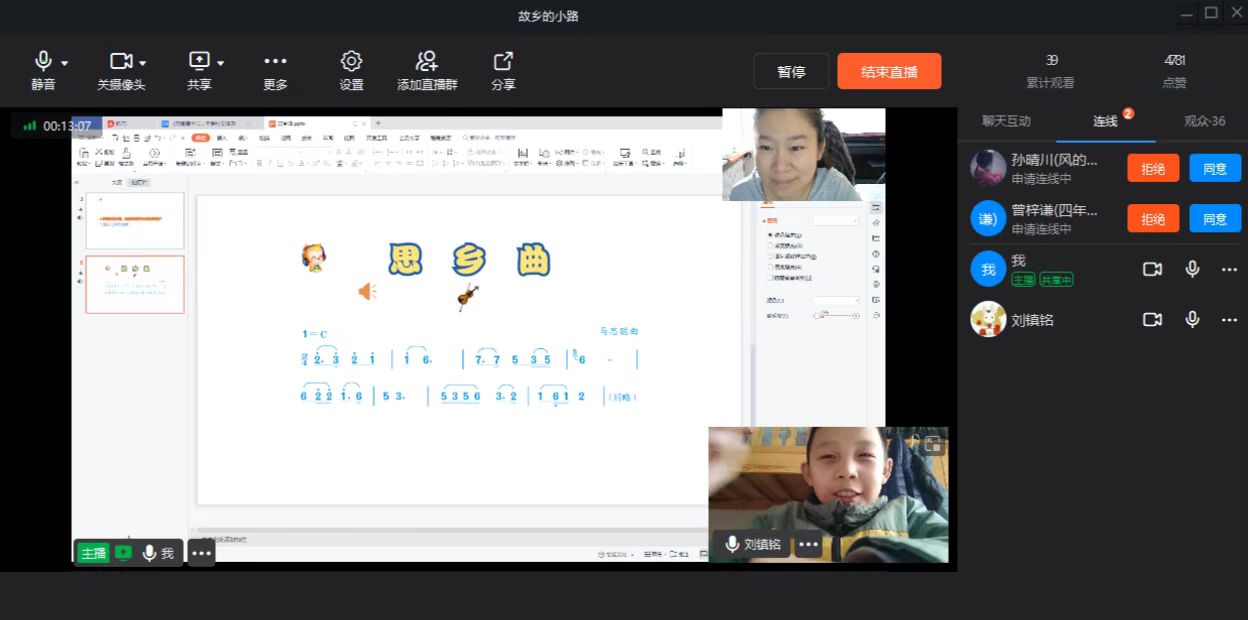Image resolution: width=1248 pixels, height=620 pixels.
Task: Open the lower dropdown above the slider
Action: click(836, 300)
